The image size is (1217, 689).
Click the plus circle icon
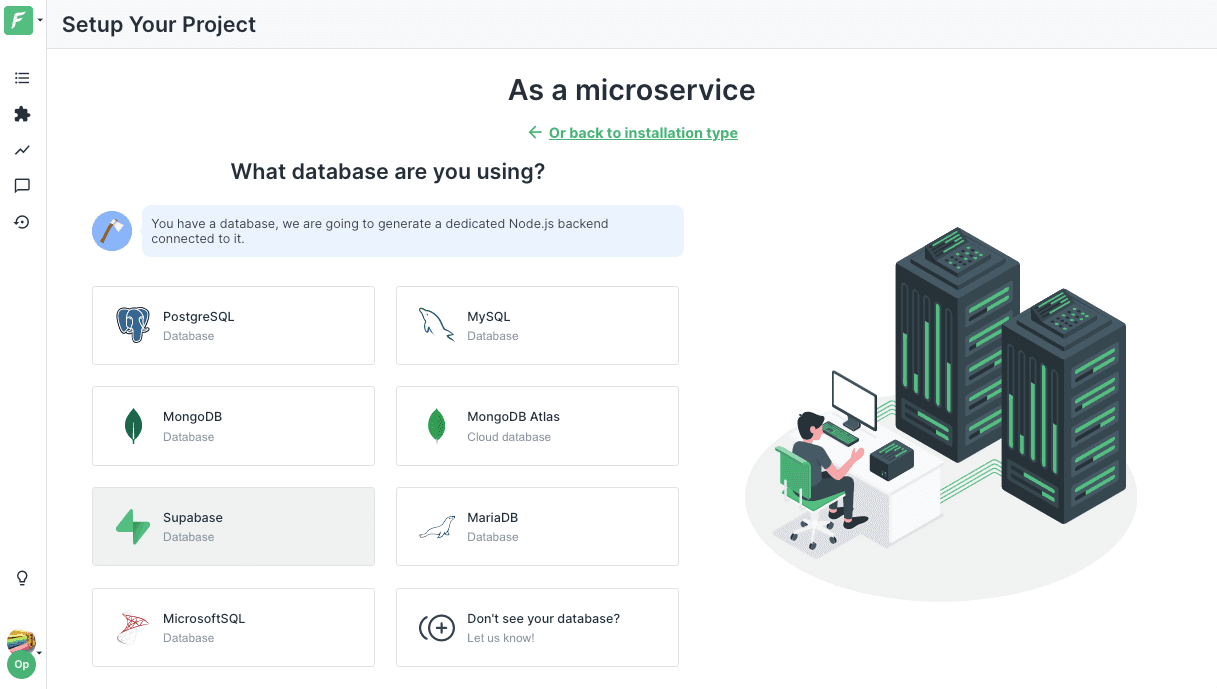coord(437,628)
